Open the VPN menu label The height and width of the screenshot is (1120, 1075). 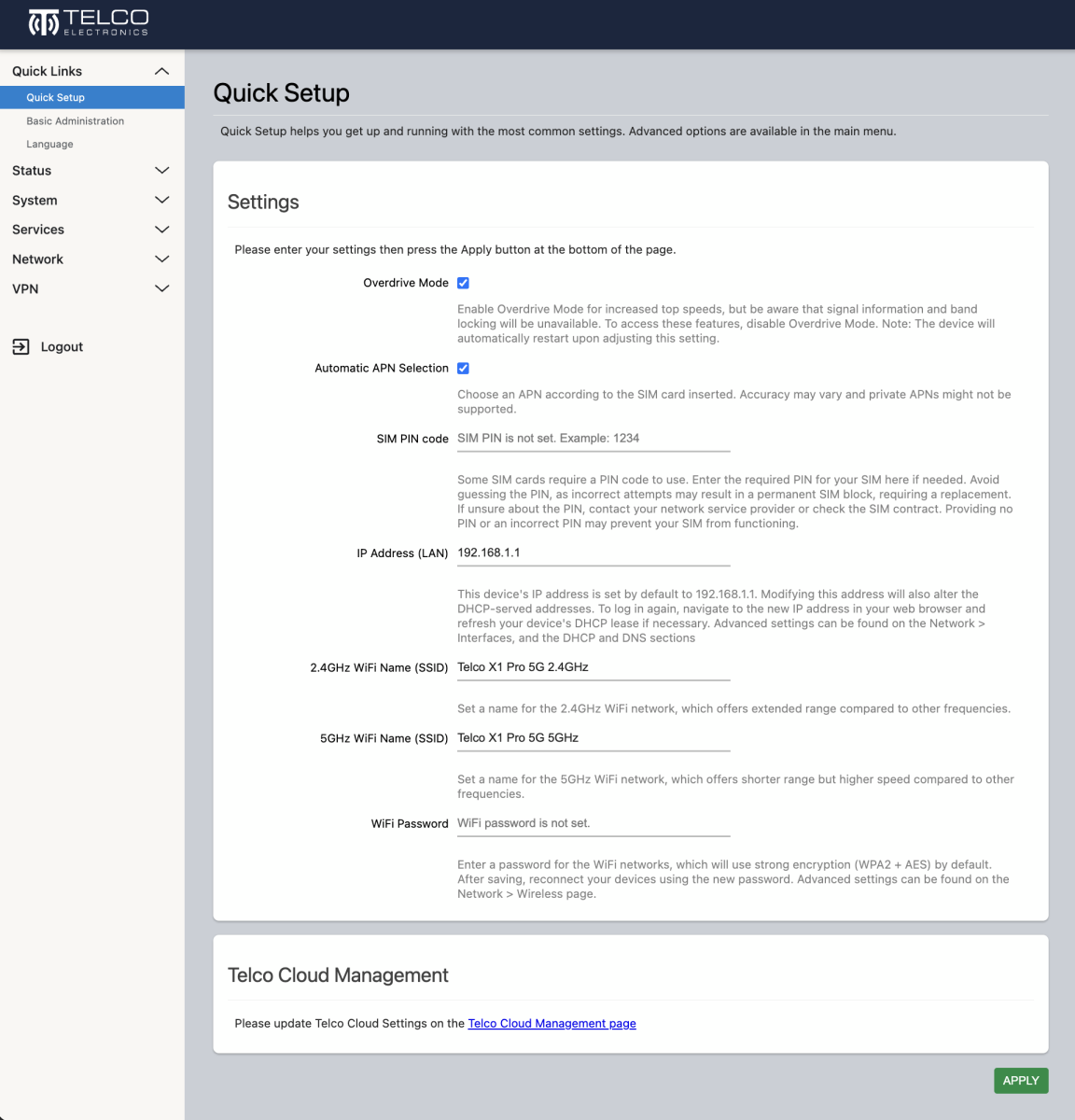coord(25,289)
